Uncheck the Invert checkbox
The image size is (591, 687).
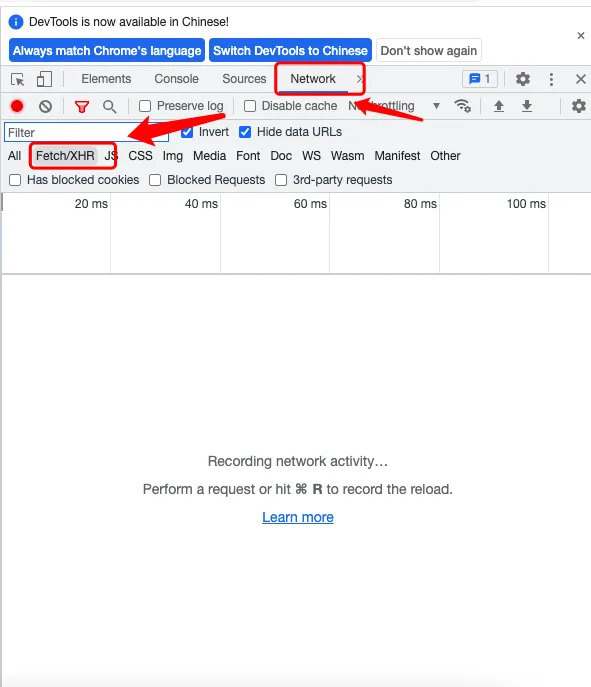coord(187,132)
